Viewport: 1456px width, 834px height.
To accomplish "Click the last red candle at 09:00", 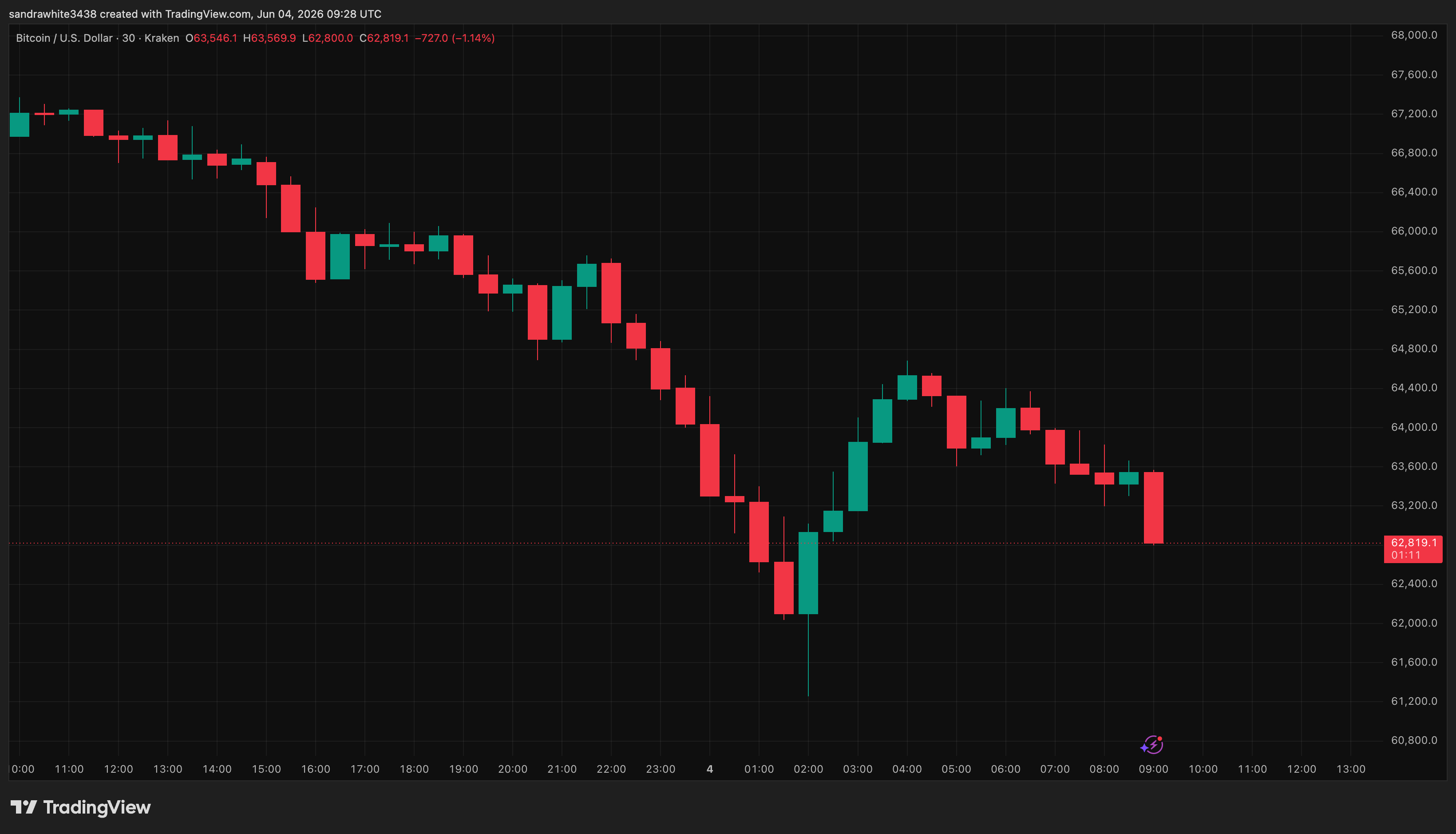I will coord(1154,508).
